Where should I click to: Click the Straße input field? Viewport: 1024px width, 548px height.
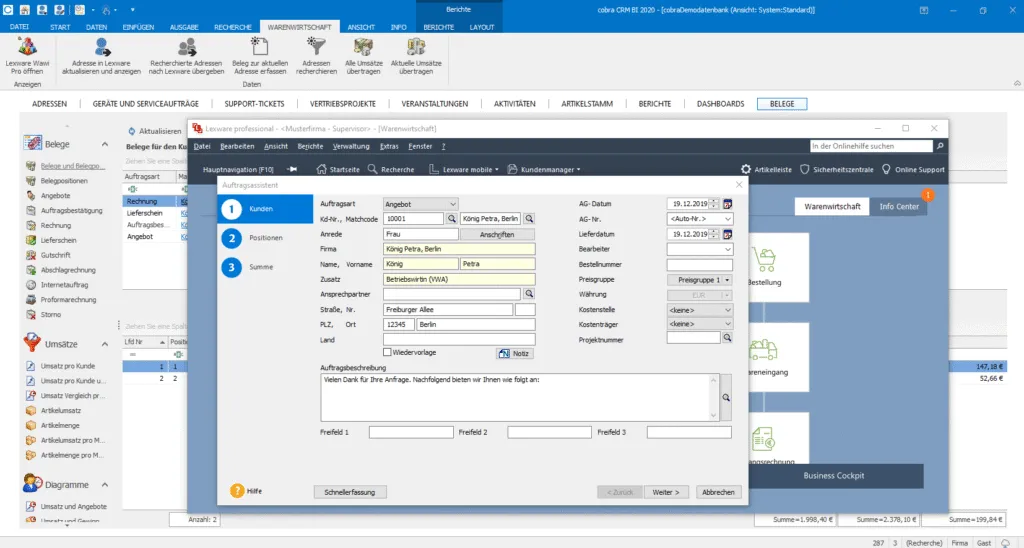click(447, 310)
